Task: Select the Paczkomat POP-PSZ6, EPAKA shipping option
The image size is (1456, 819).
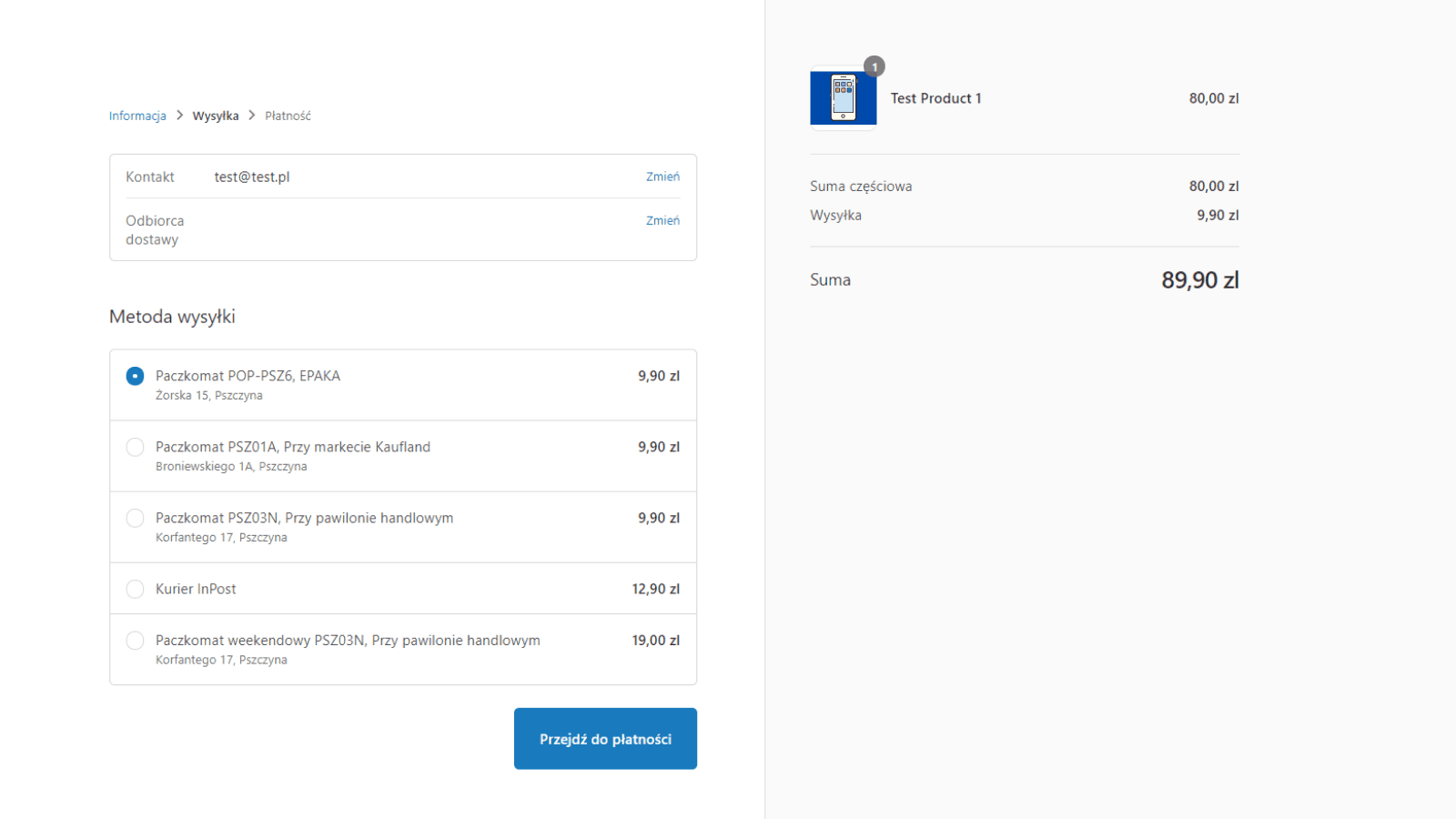Action: pos(135,375)
